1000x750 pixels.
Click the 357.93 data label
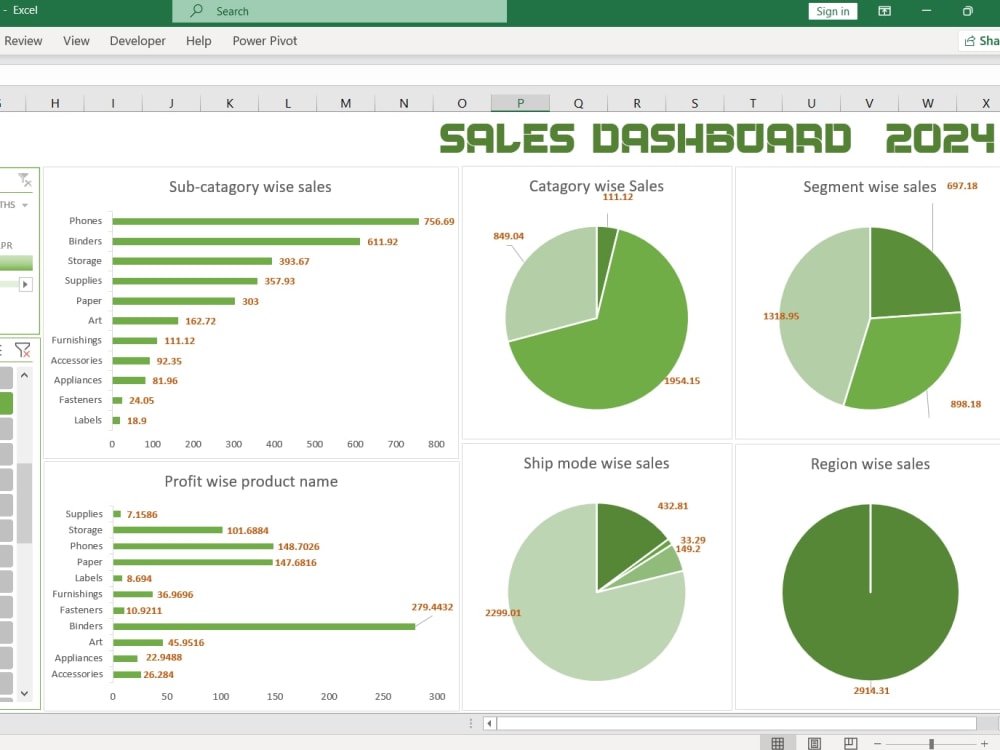tap(279, 281)
